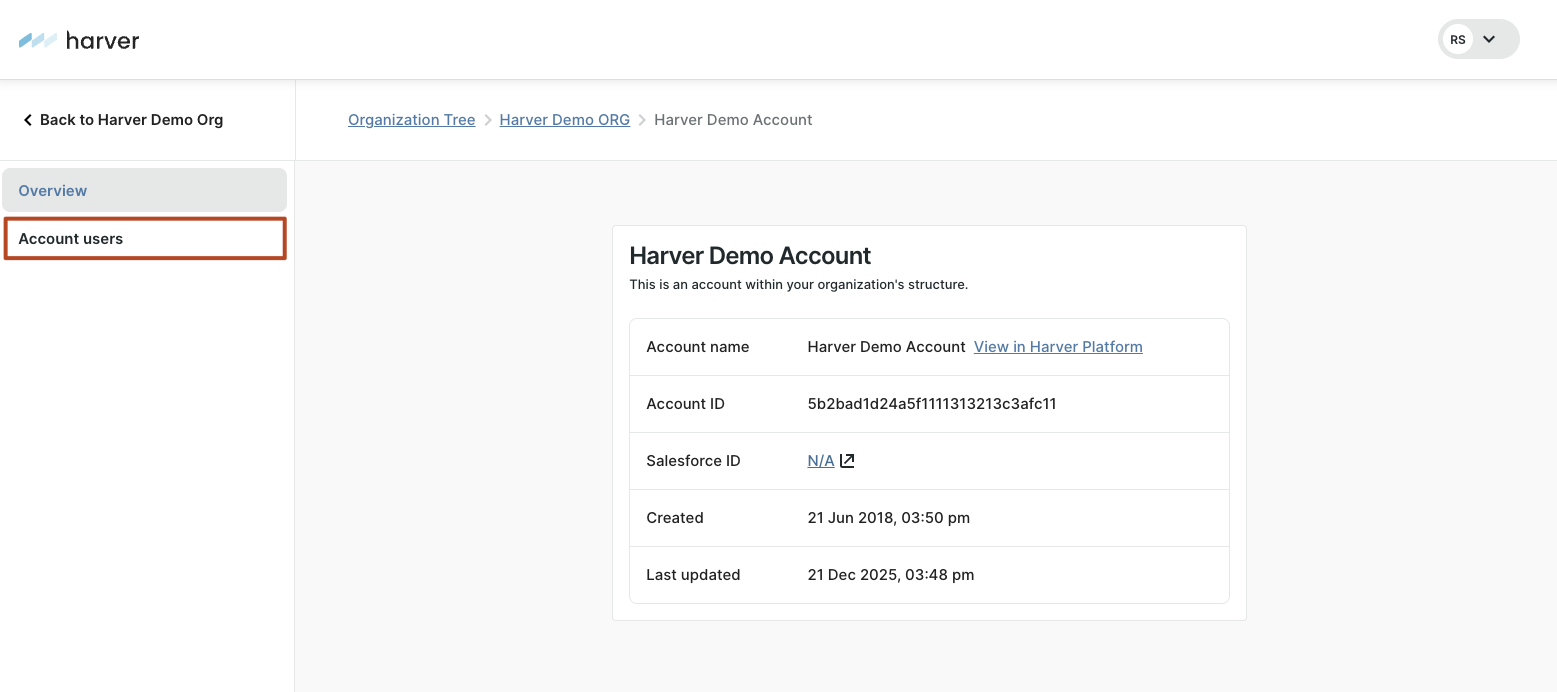1557x692 pixels.
Task: Click the Created date value
Action: pos(888,518)
